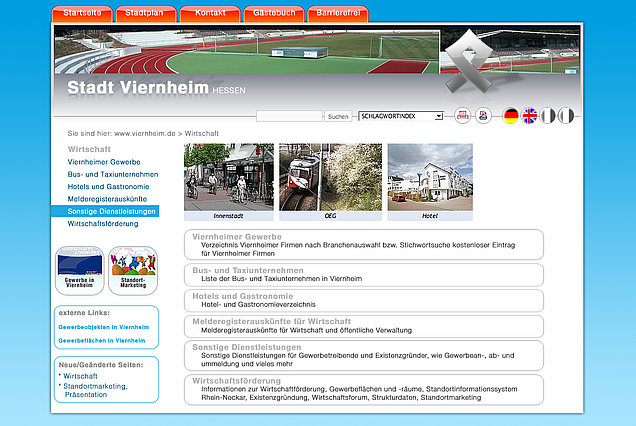Click the Wirtschaft breadcrumb entry

[202, 133]
